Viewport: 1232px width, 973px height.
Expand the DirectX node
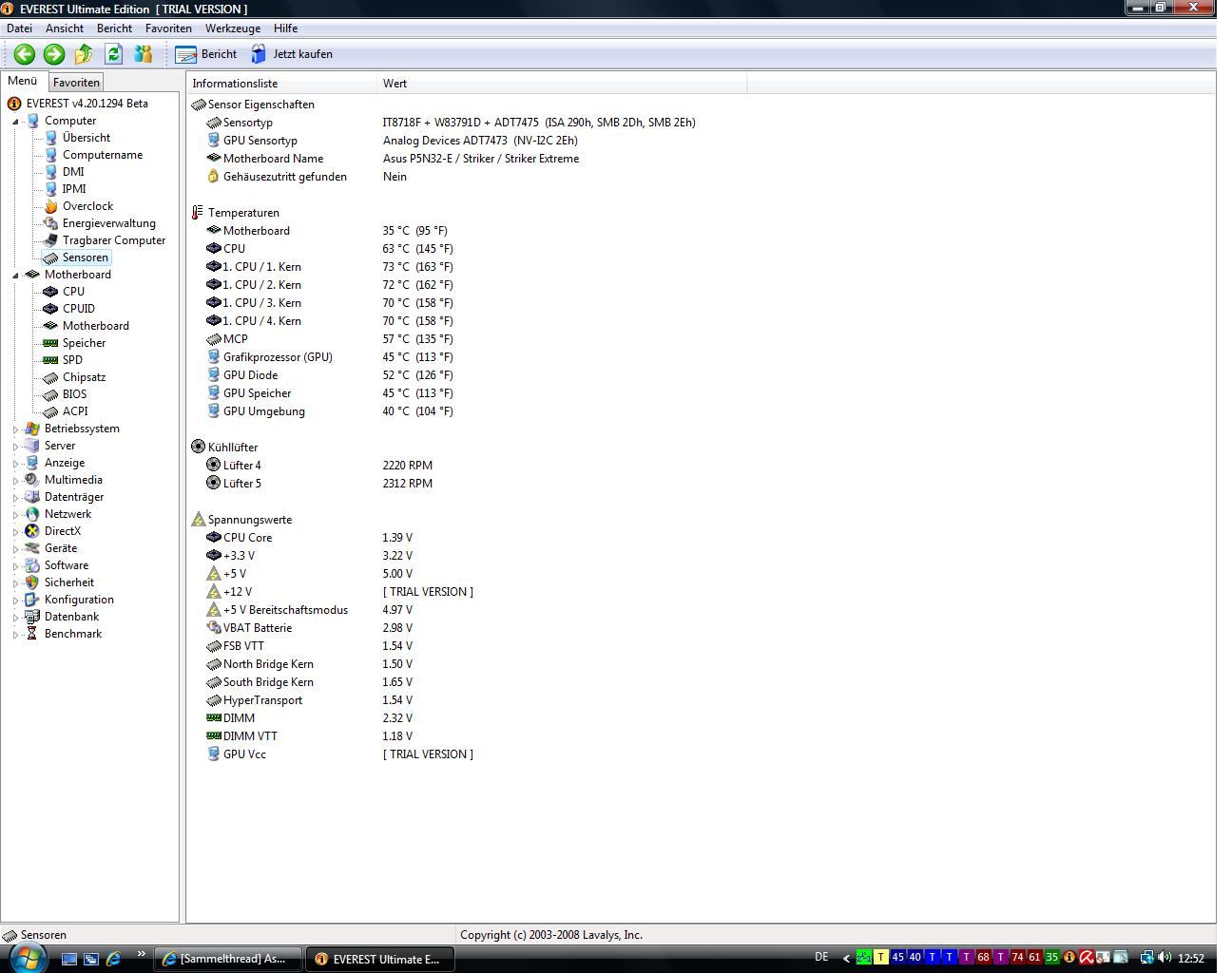pos(15,532)
